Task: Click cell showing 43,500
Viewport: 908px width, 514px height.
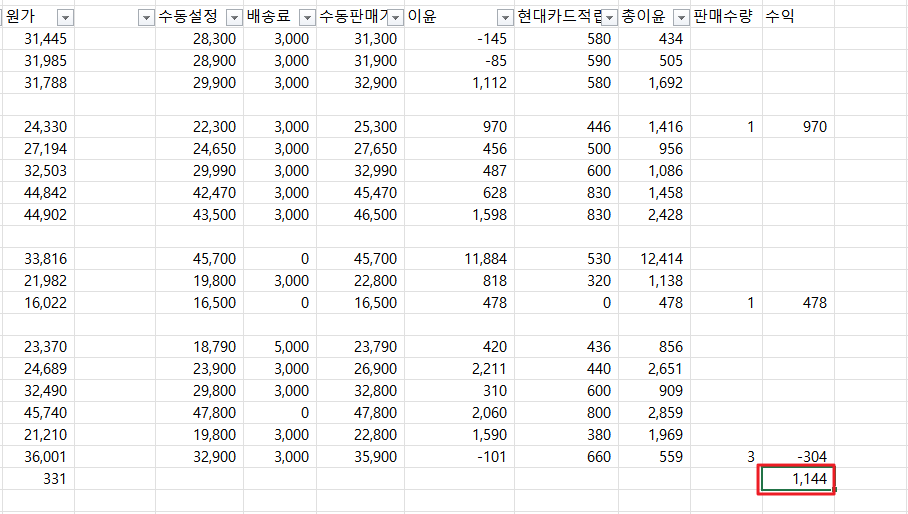Action: [199, 215]
